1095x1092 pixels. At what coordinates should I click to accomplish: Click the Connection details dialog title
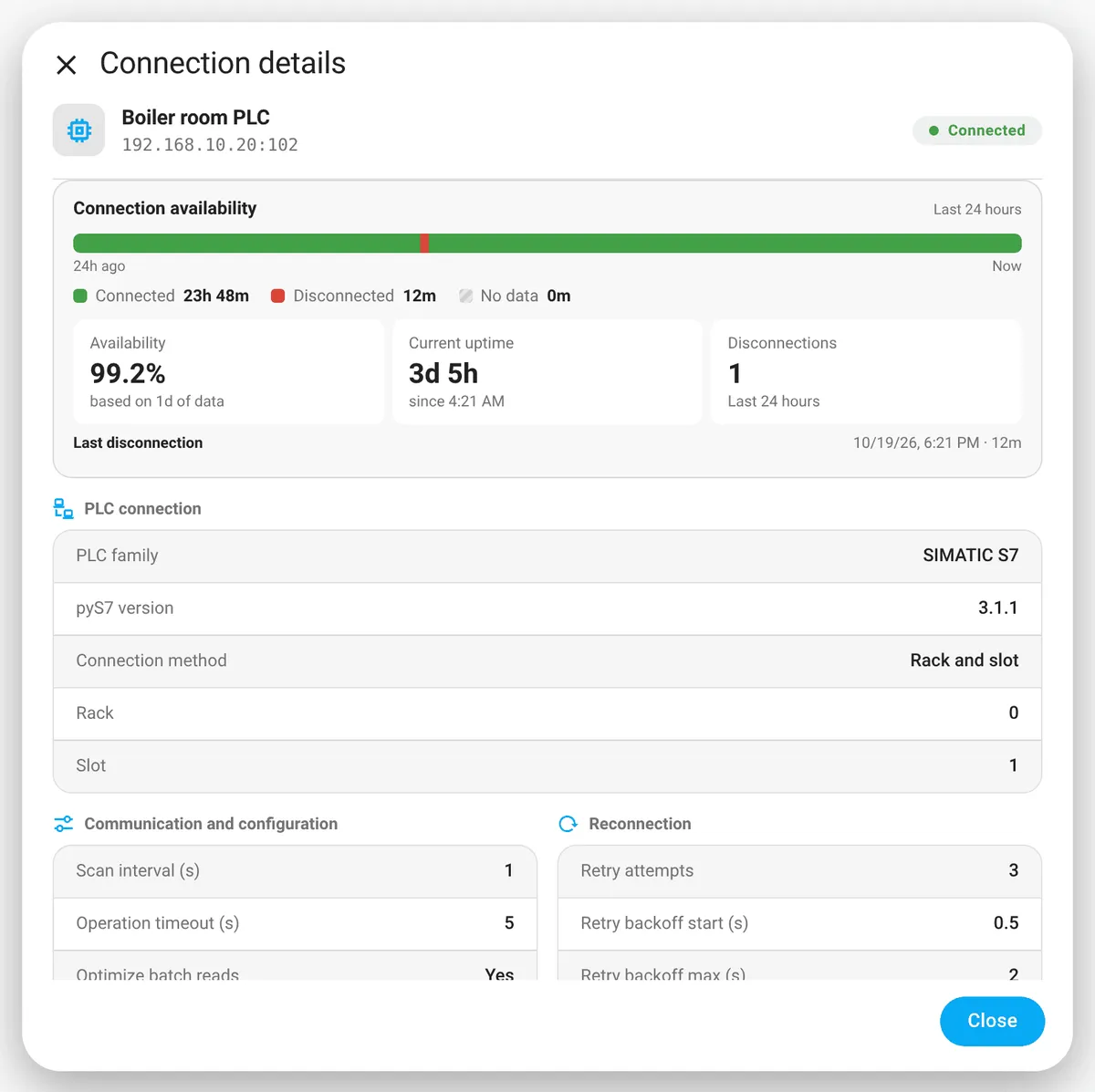(223, 63)
